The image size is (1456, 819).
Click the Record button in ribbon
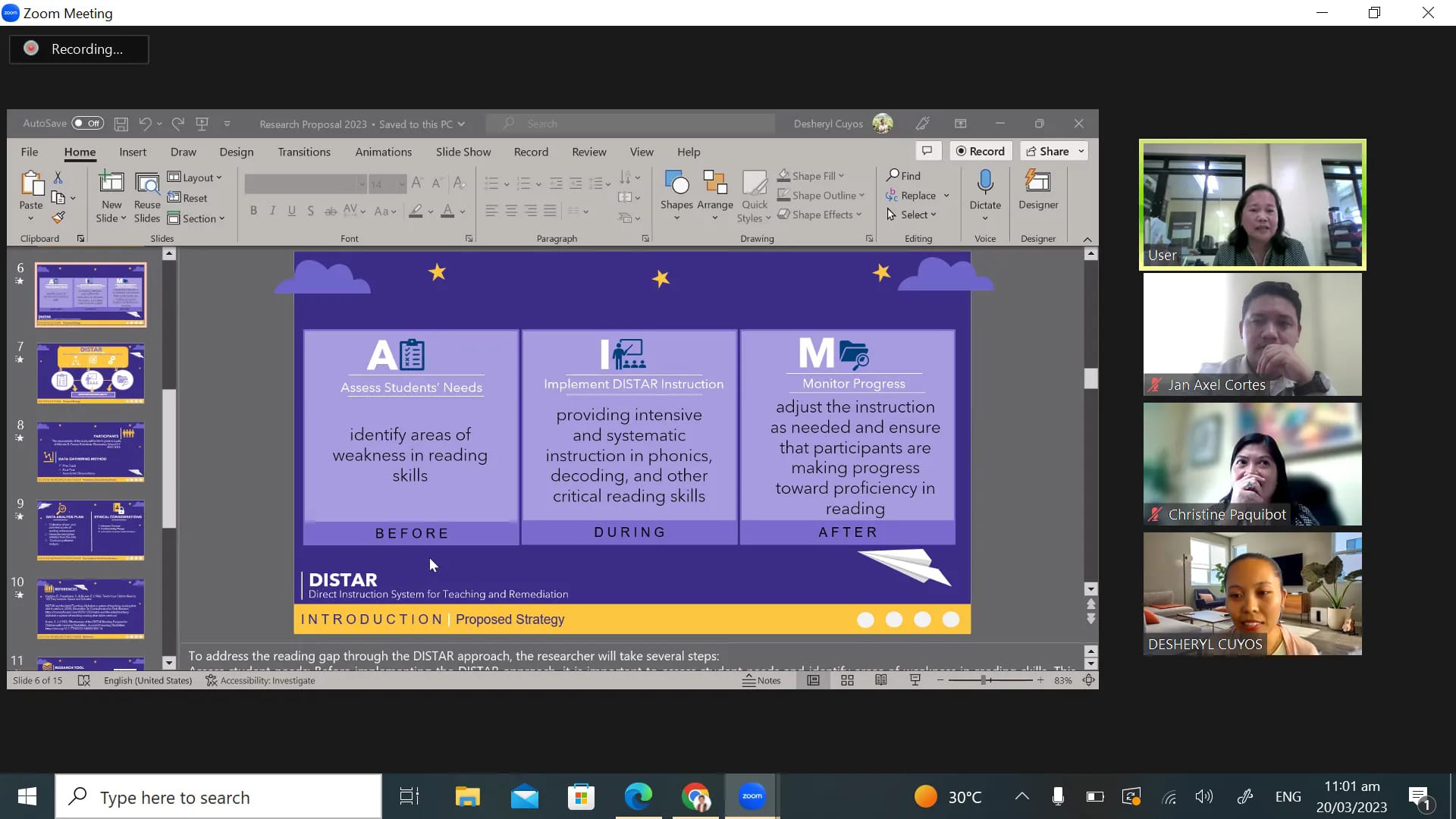coord(981,151)
